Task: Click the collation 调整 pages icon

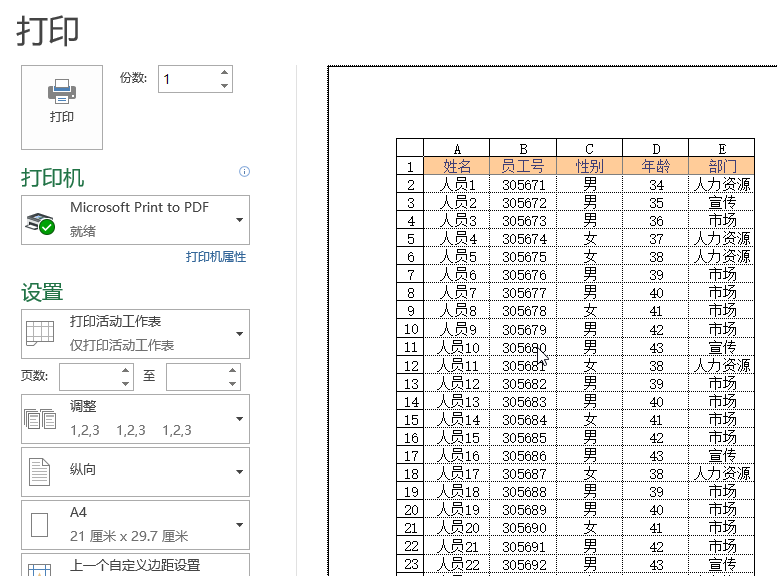Action: click(x=41, y=419)
